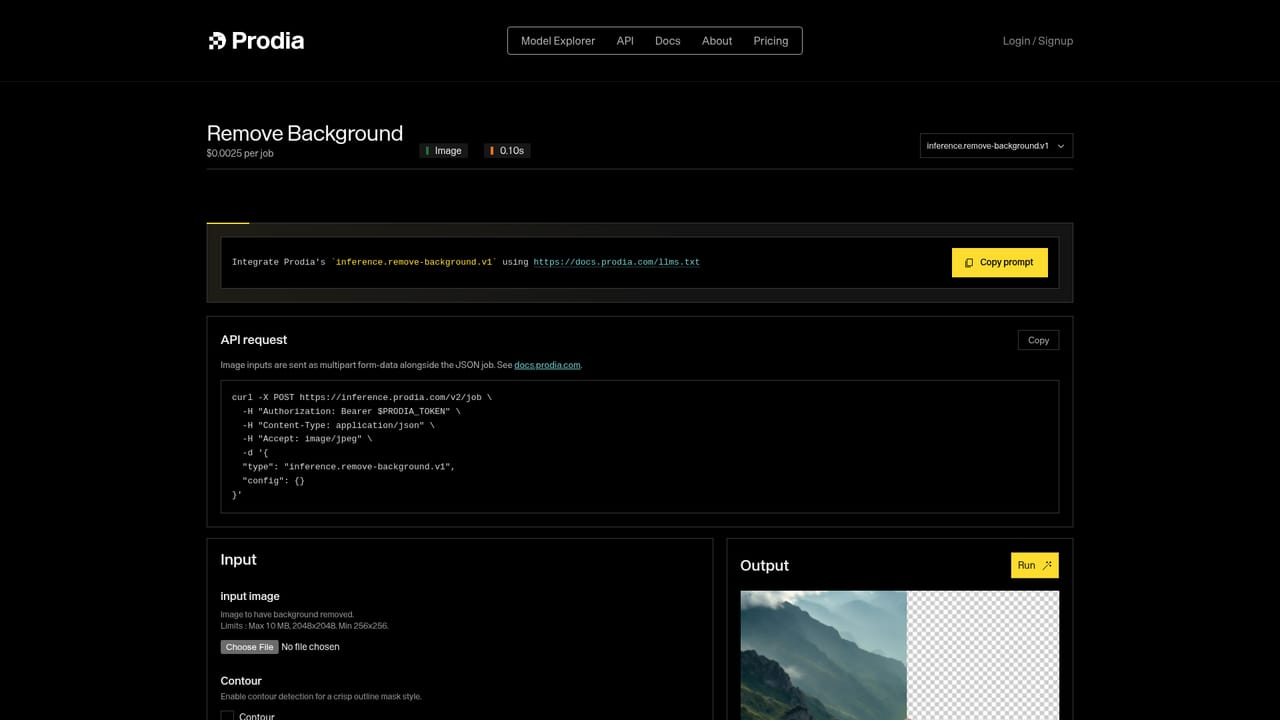Image resolution: width=1280 pixels, height=720 pixels.
Task: Click the "No file chosen" text
Action: [310, 647]
